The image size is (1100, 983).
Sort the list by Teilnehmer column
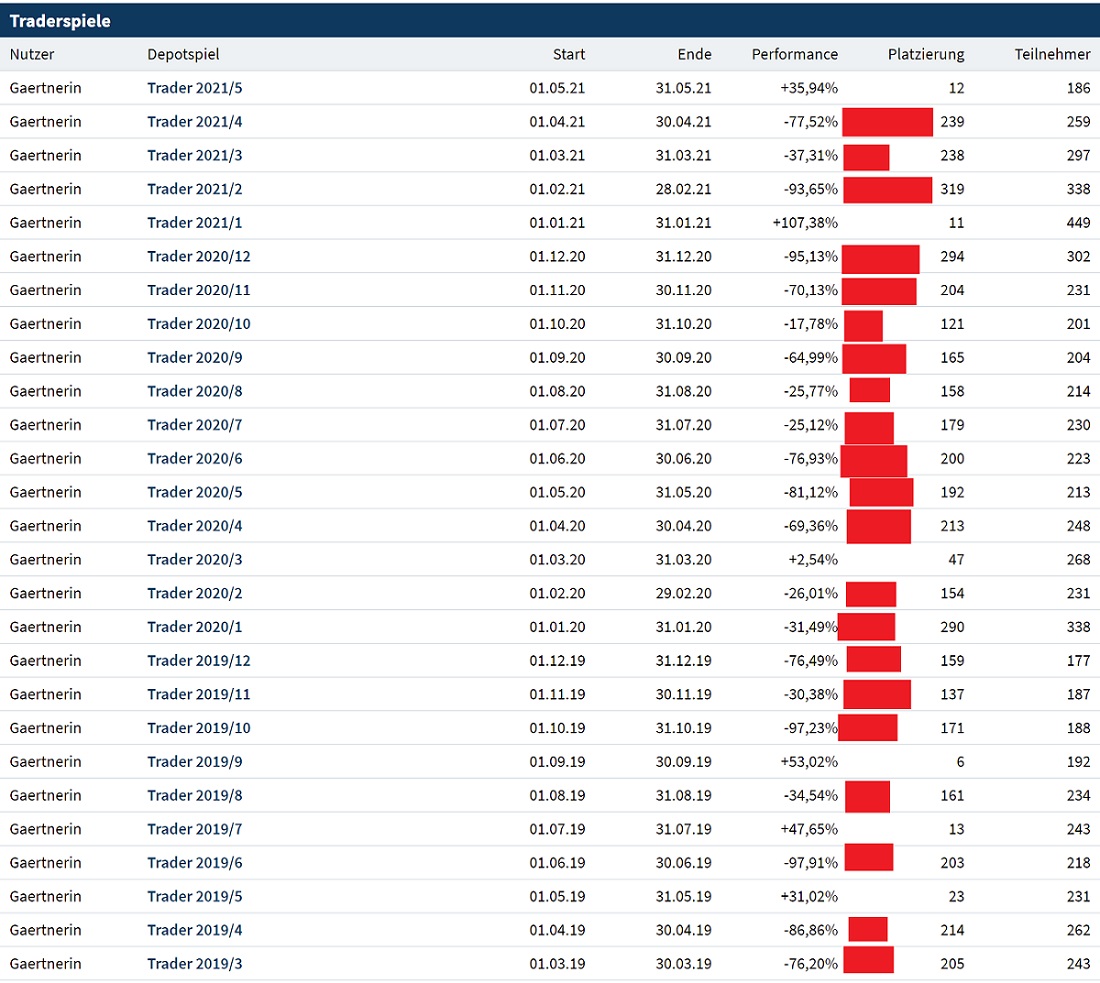1053,54
